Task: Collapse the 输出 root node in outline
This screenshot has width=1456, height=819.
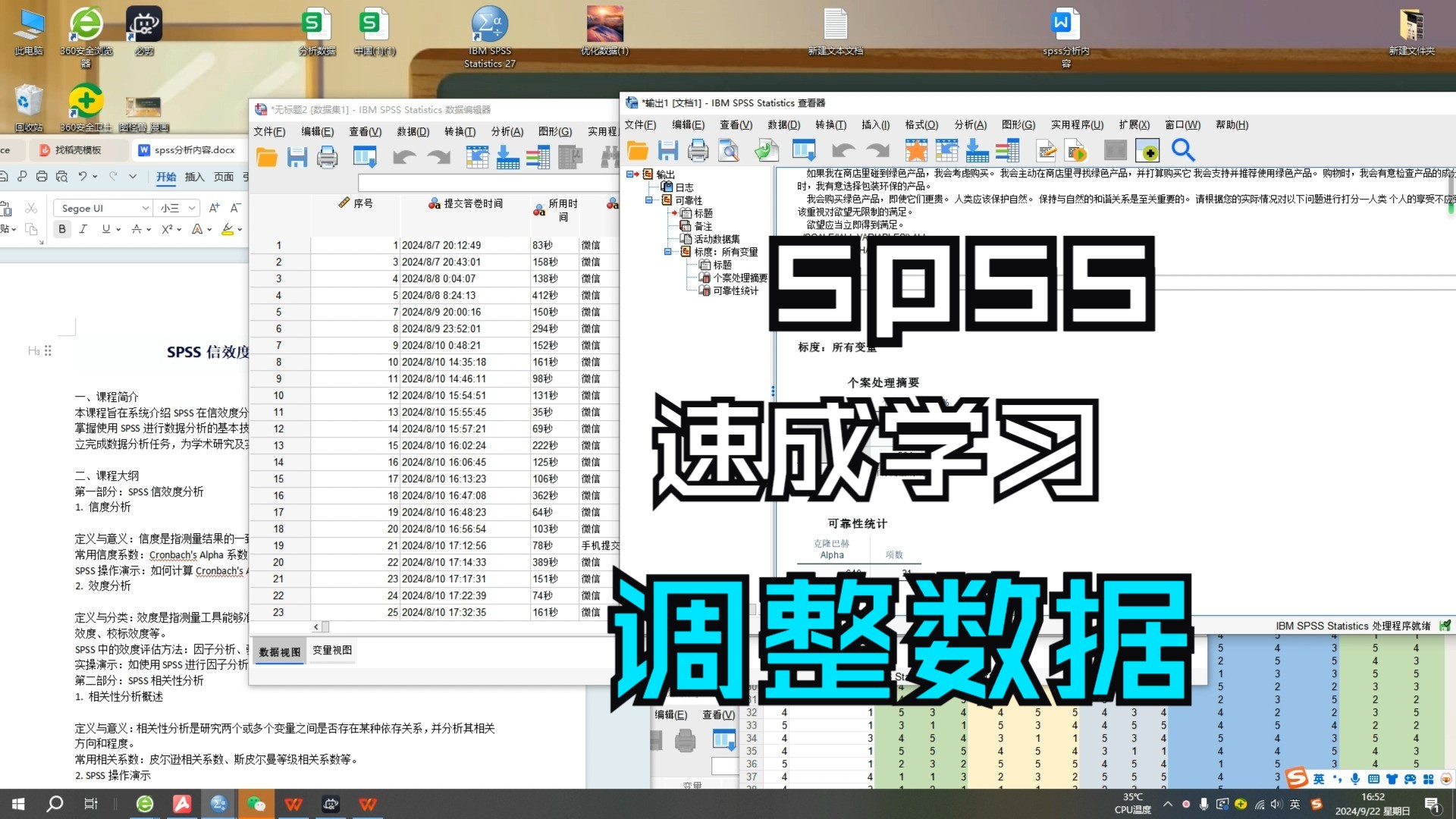Action: (x=630, y=174)
